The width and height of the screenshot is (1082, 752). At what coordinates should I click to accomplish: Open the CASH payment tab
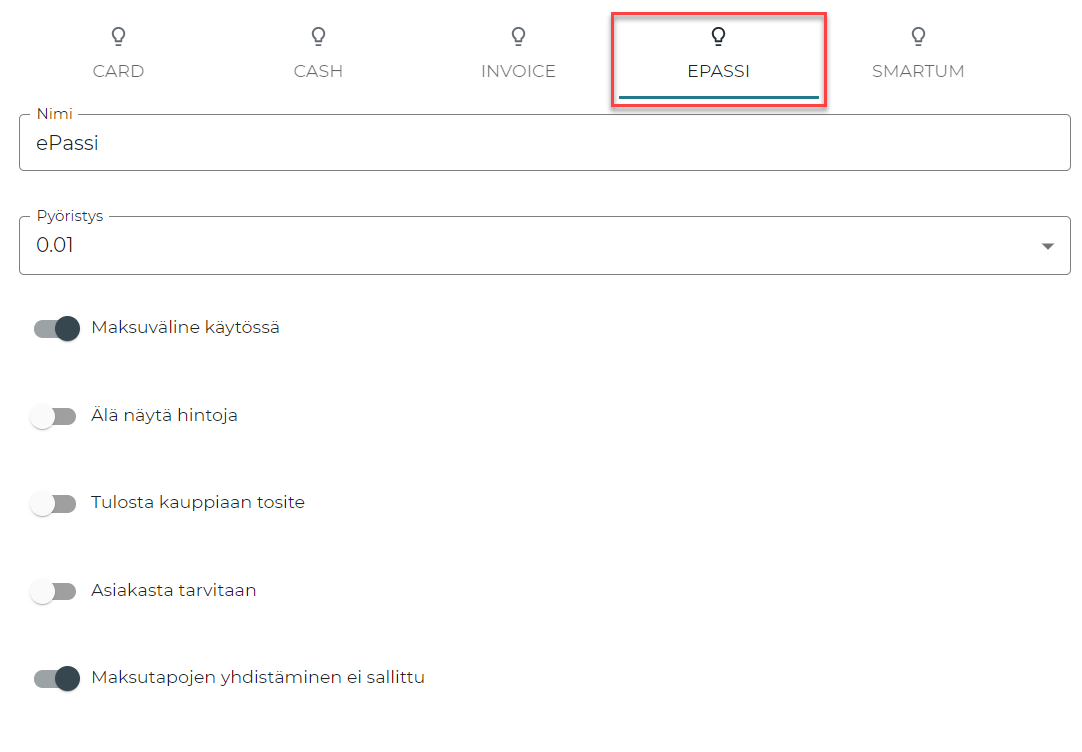318,71
